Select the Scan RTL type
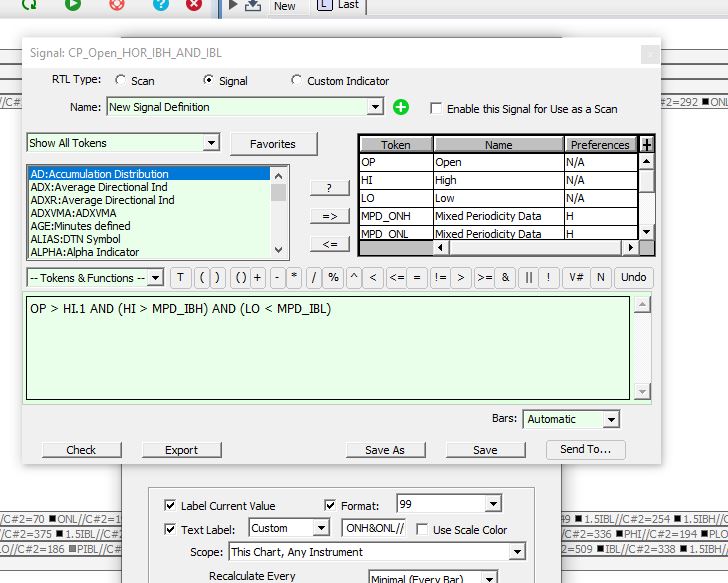This screenshot has width=728, height=583. coord(121,81)
